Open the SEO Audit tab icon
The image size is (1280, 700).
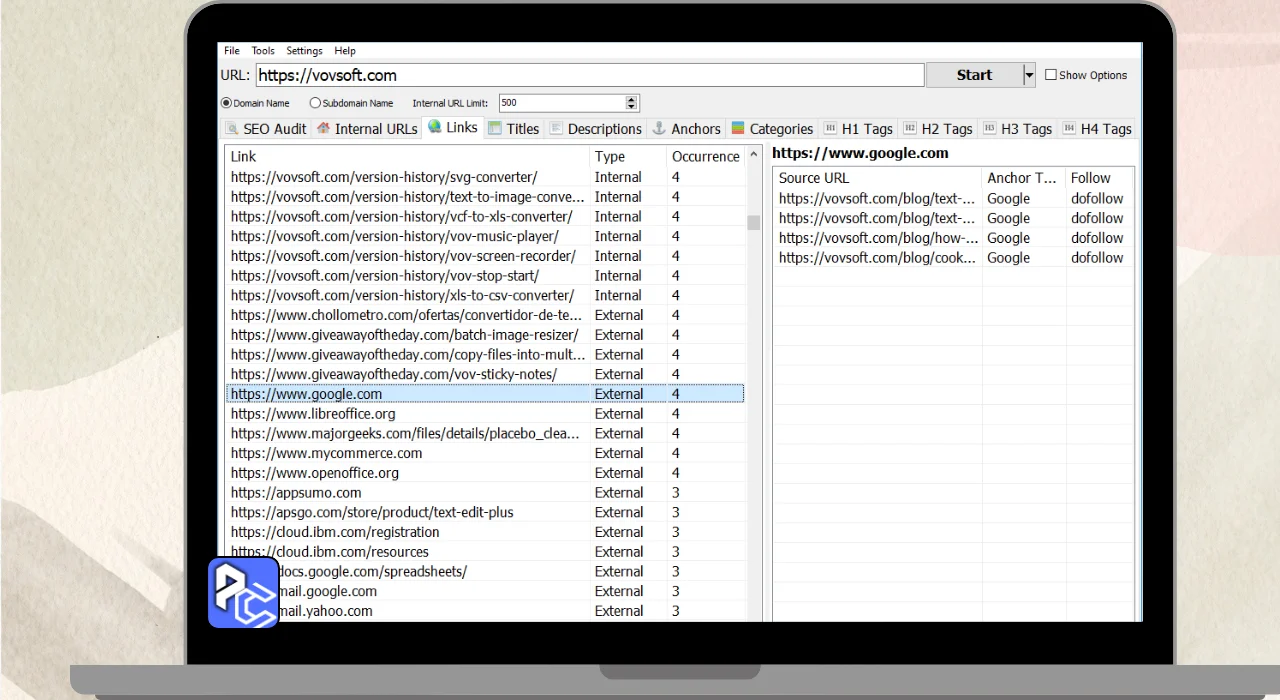pos(232,129)
